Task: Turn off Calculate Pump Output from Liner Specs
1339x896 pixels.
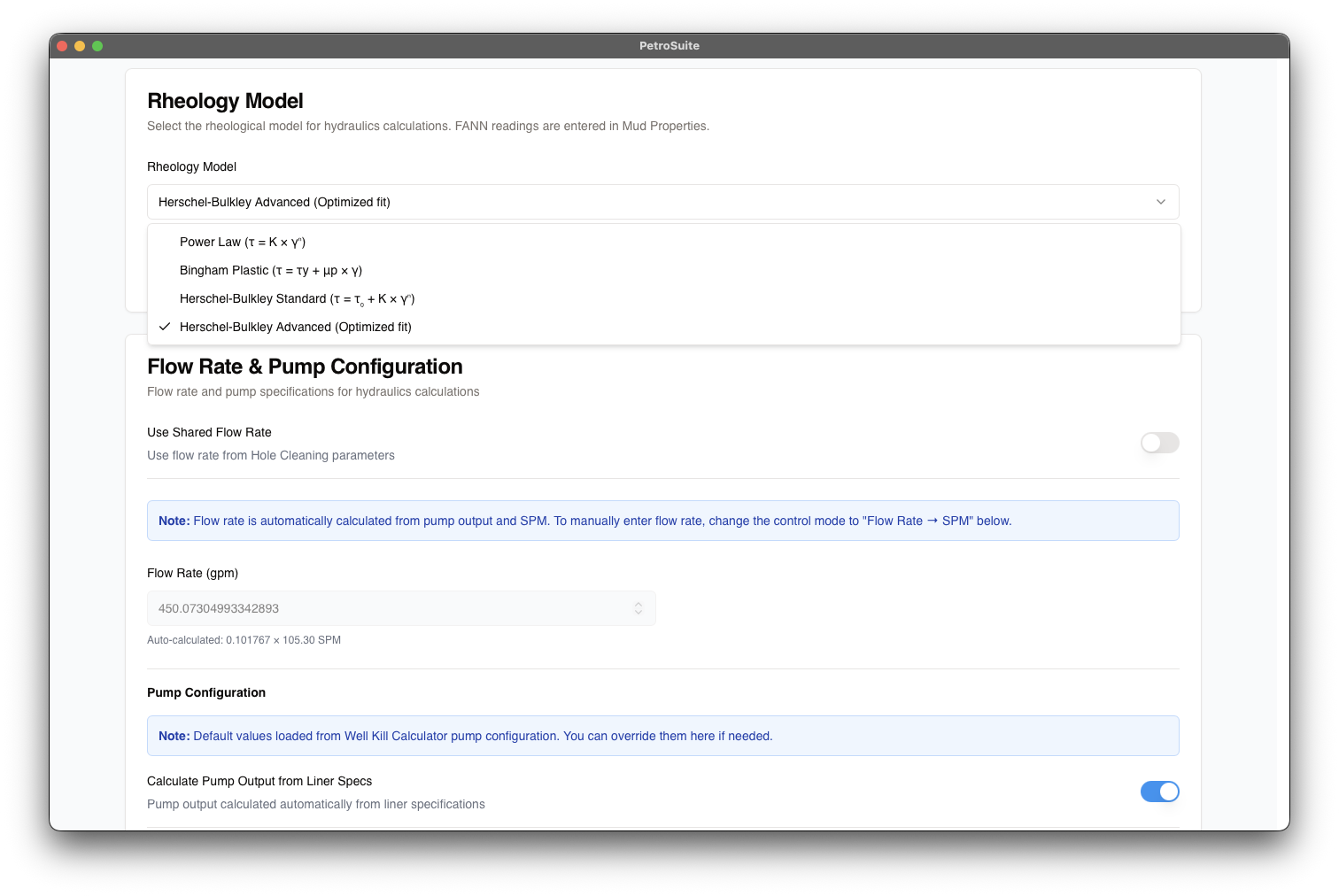Action: pos(1159,792)
